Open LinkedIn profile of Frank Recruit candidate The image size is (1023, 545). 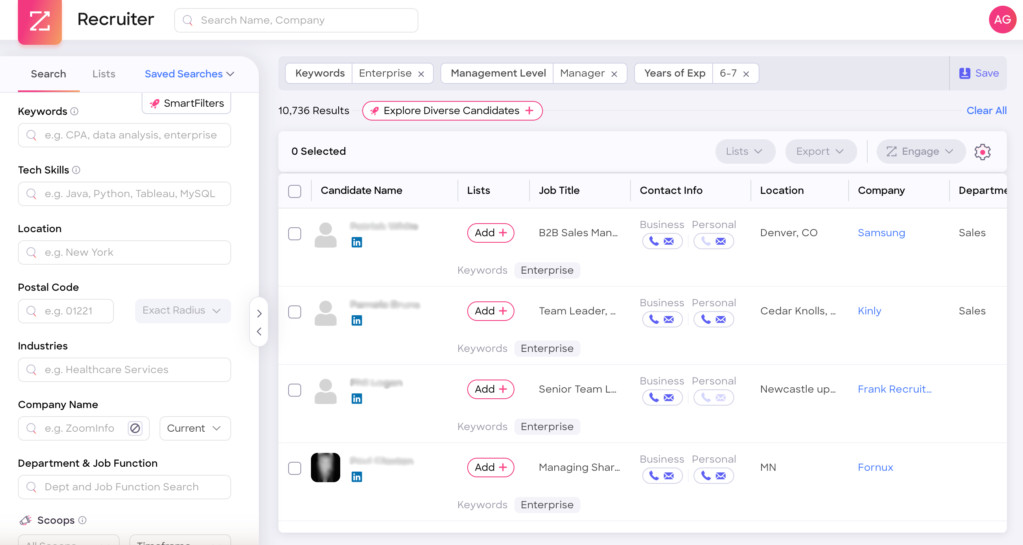click(x=357, y=399)
